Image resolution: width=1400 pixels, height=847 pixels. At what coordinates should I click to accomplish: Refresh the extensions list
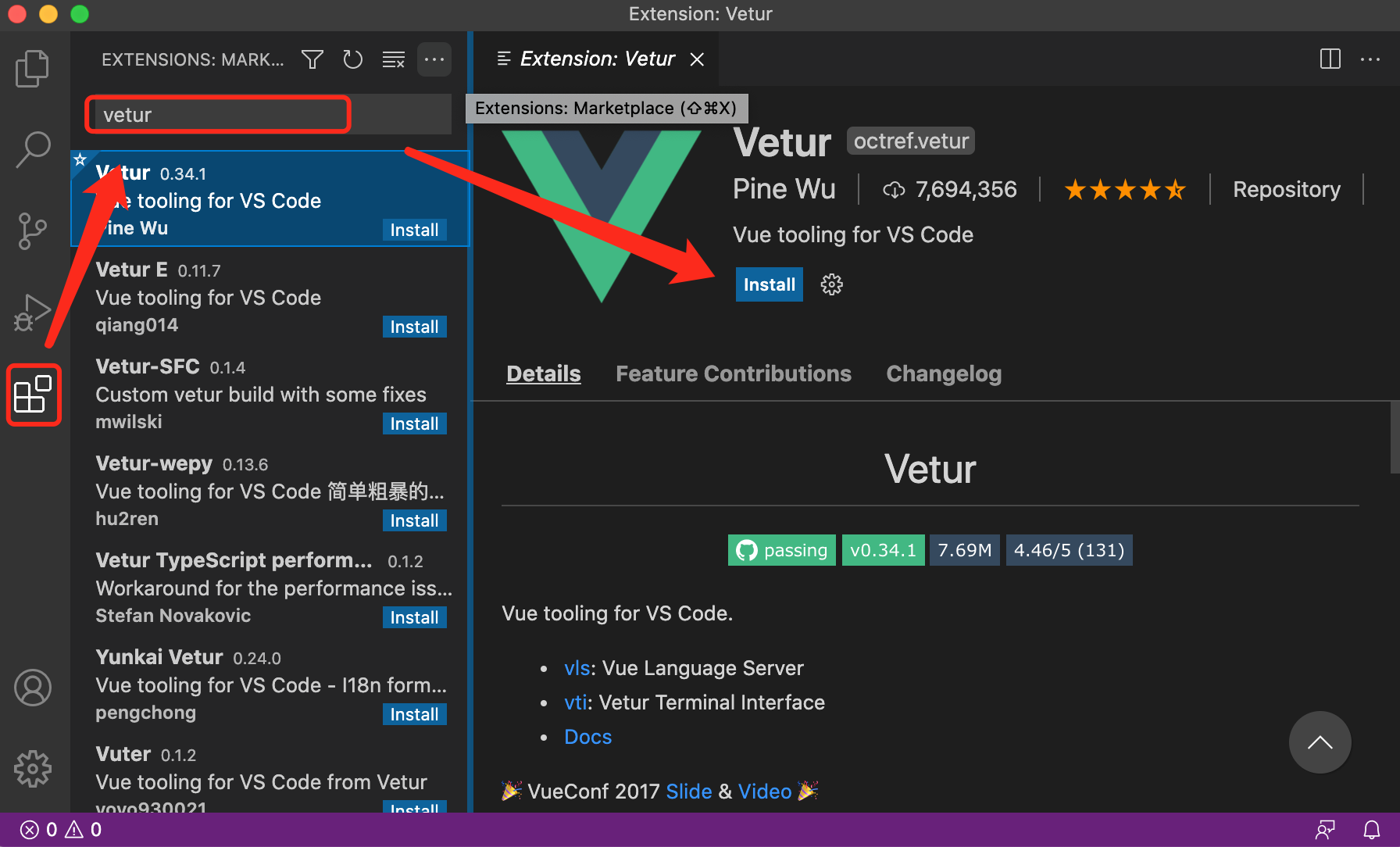pyautogui.click(x=353, y=59)
